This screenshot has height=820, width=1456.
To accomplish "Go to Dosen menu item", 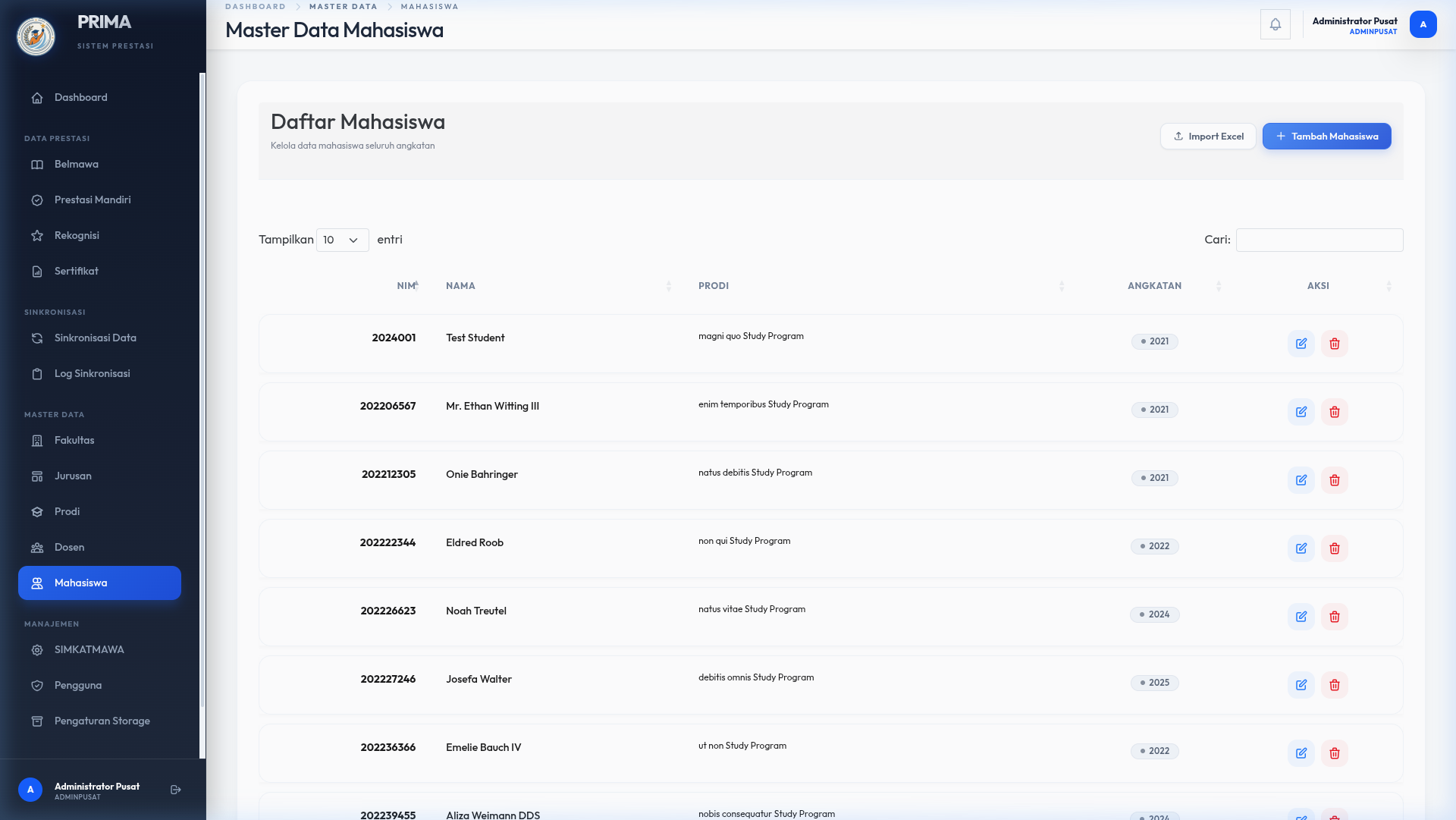I will pos(69,547).
